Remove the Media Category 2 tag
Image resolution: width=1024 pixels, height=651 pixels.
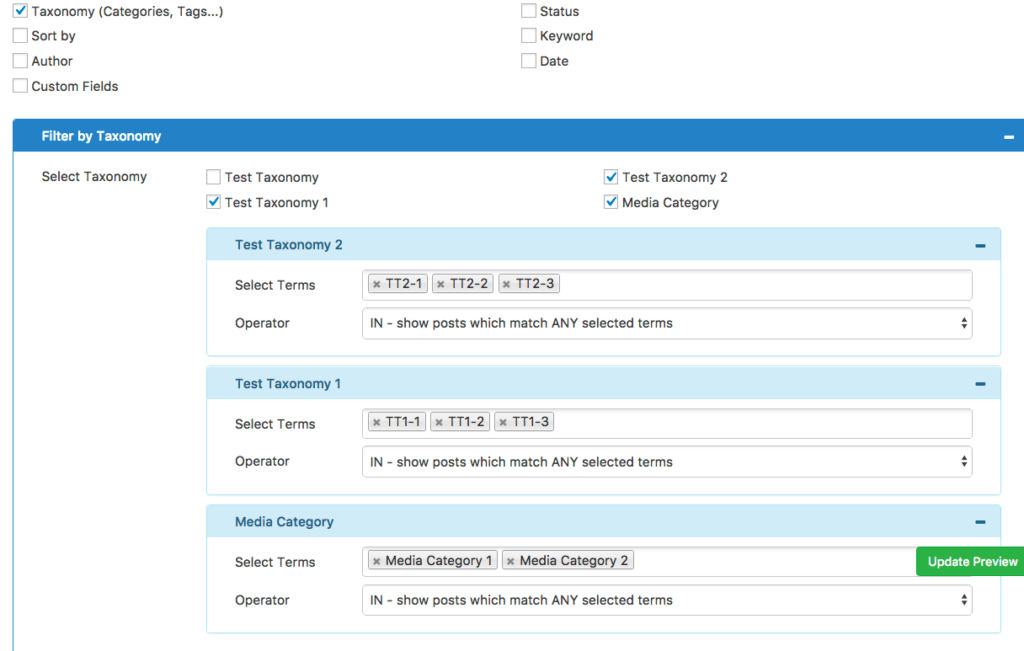[511, 561]
